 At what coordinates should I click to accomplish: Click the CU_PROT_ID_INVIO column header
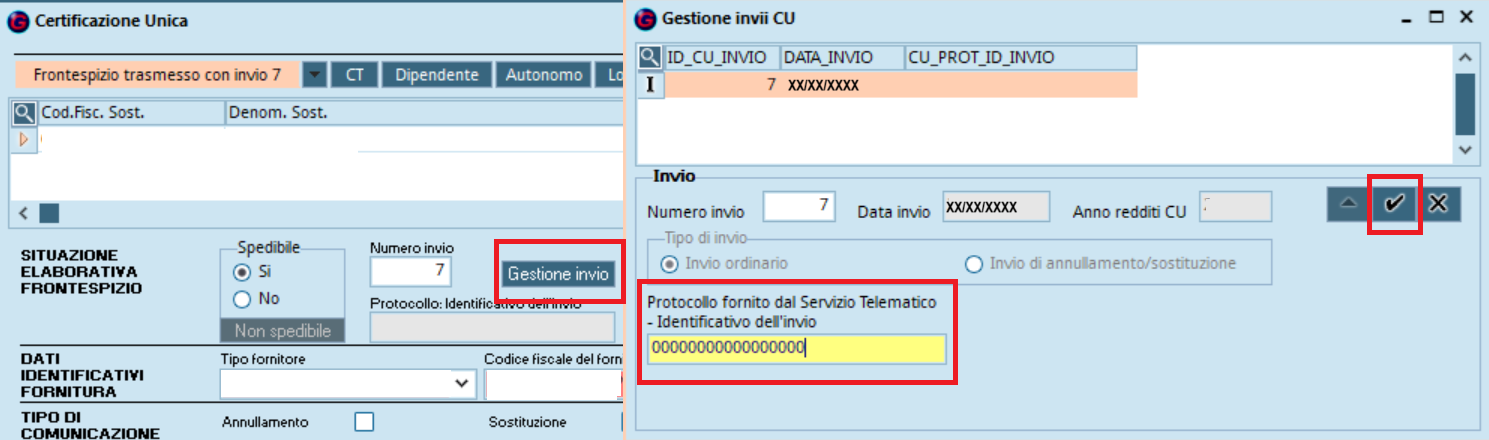coord(1020,57)
